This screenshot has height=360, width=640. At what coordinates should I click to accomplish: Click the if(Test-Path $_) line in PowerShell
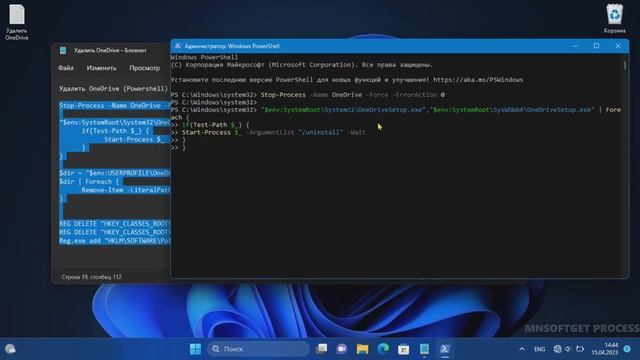point(210,125)
